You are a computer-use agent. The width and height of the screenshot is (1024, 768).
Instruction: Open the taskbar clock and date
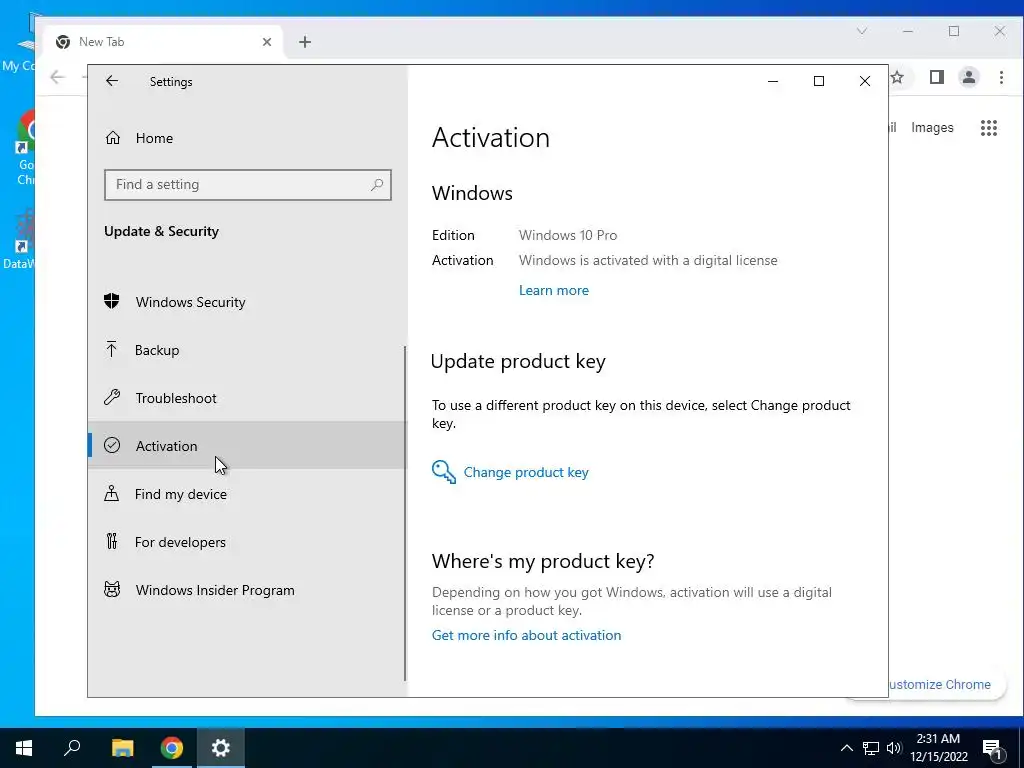point(938,748)
